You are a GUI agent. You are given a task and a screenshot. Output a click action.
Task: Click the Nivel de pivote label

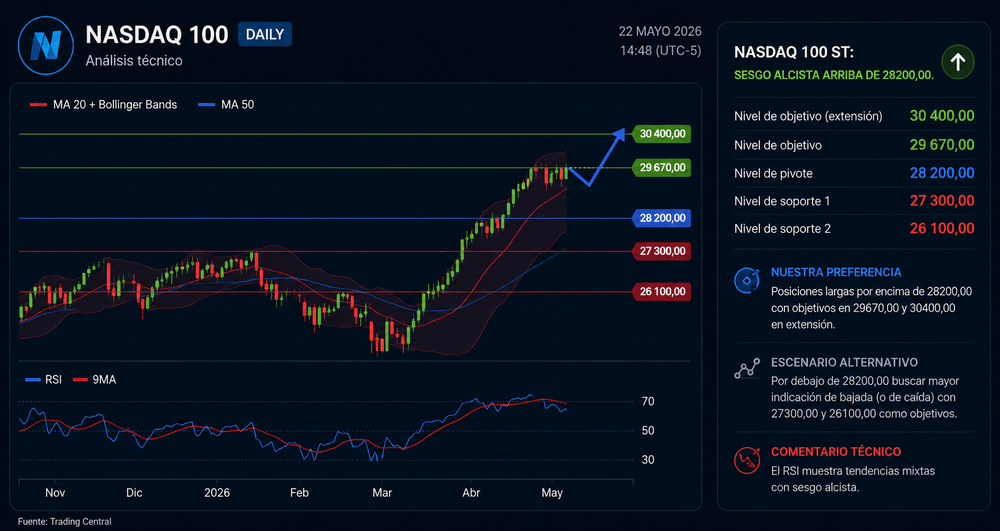774,173
